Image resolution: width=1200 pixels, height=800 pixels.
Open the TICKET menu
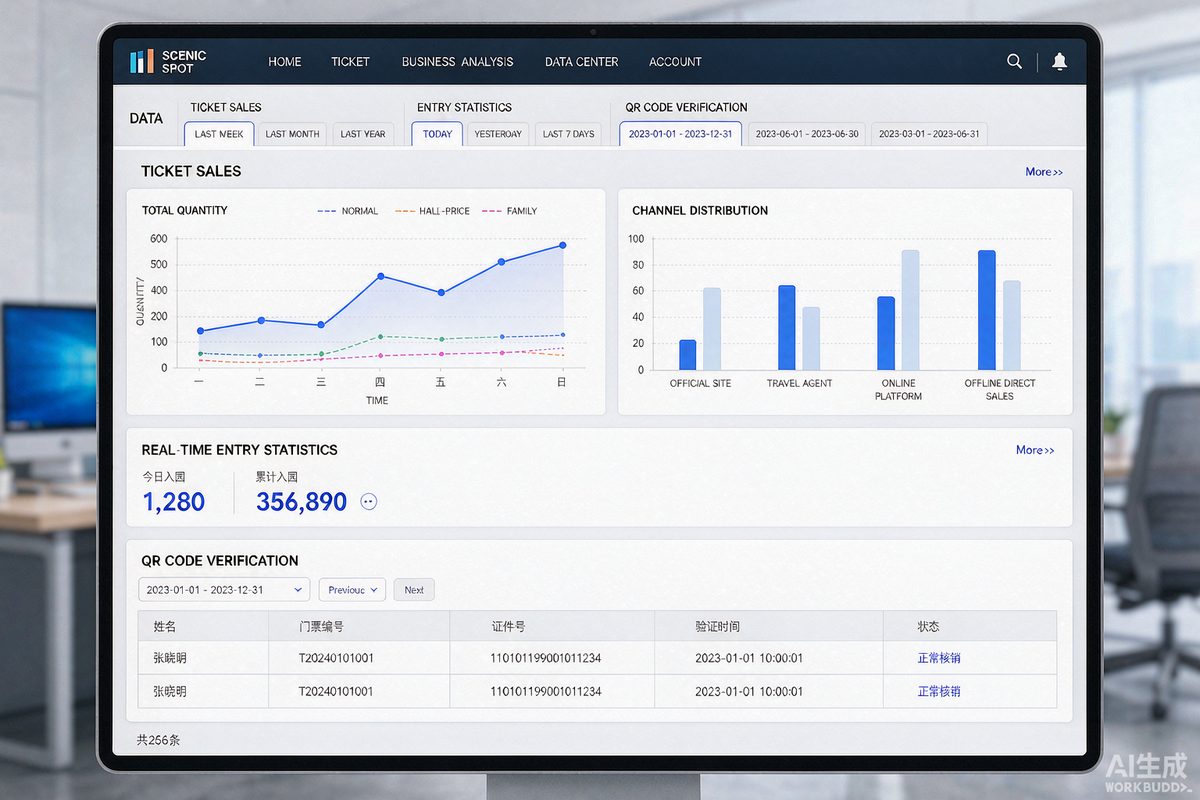(x=350, y=62)
